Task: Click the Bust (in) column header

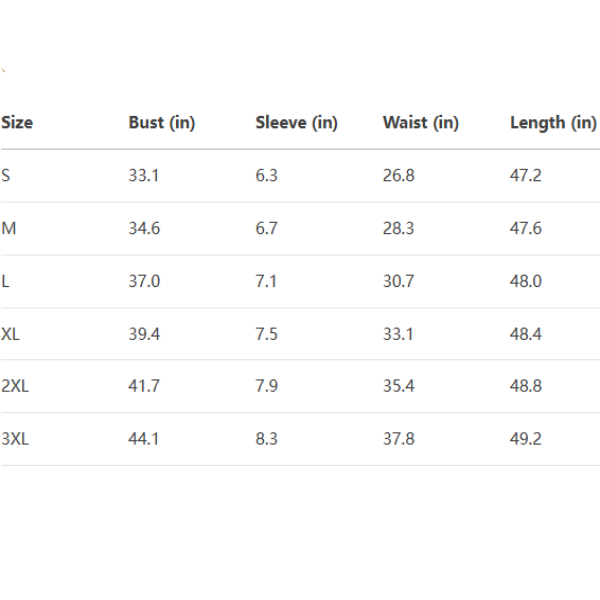Action: (161, 123)
